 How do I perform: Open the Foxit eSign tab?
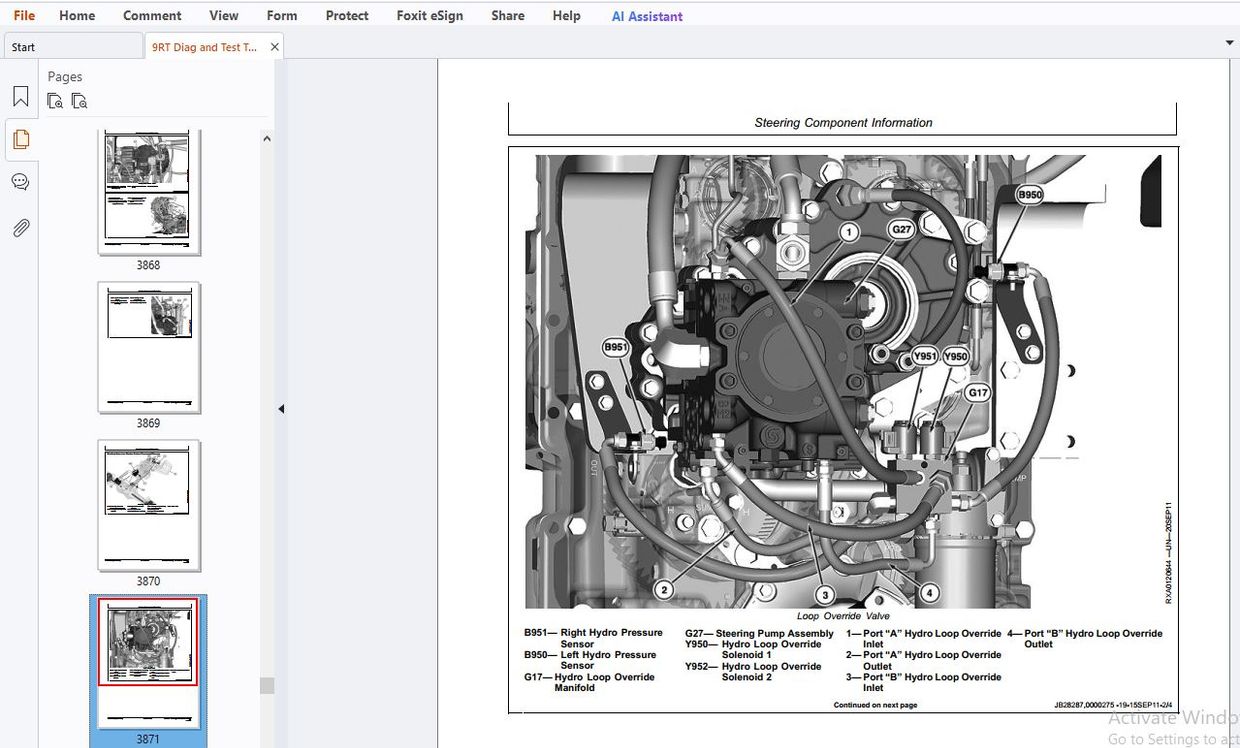[x=429, y=16]
